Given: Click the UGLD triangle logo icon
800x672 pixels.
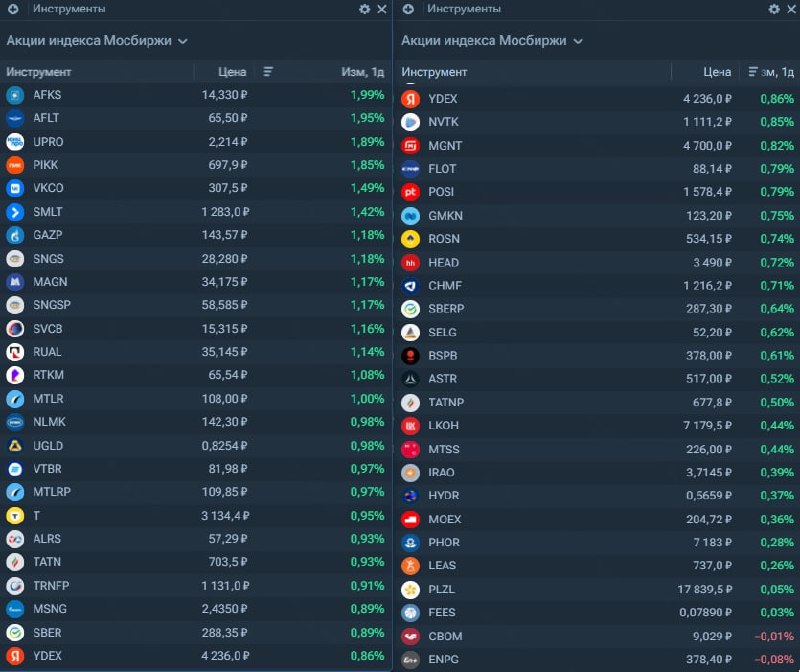Looking at the screenshot, I should click(x=15, y=446).
